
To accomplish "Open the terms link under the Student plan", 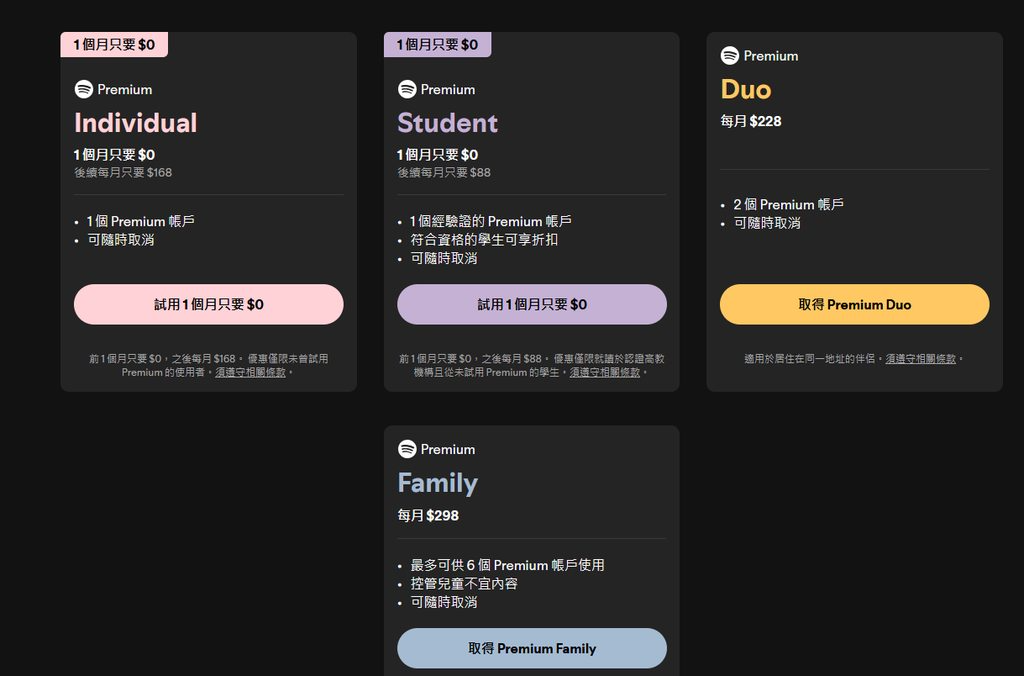I will (605, 372).
